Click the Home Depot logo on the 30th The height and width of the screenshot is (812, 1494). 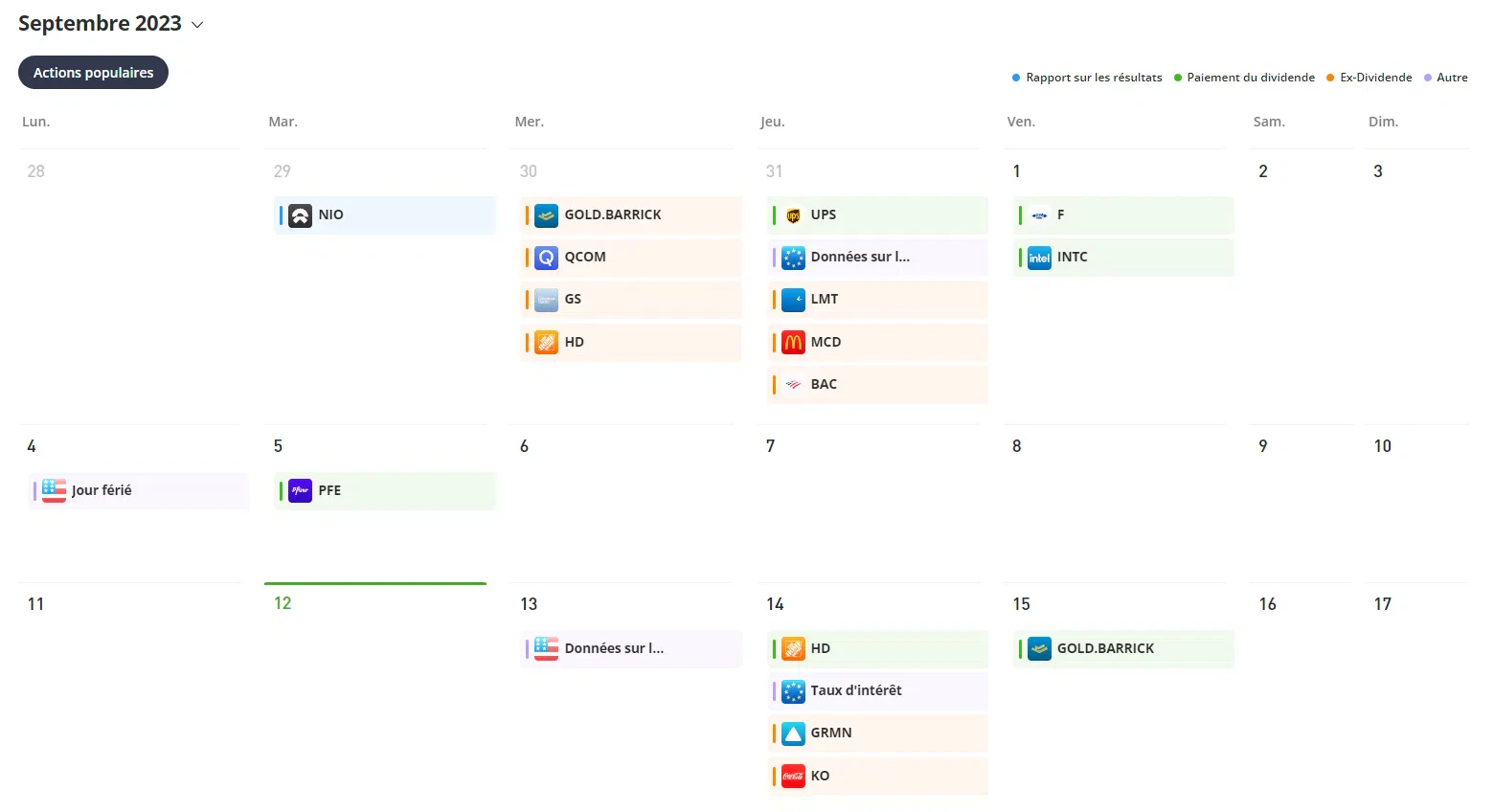[x=546, y=342]
